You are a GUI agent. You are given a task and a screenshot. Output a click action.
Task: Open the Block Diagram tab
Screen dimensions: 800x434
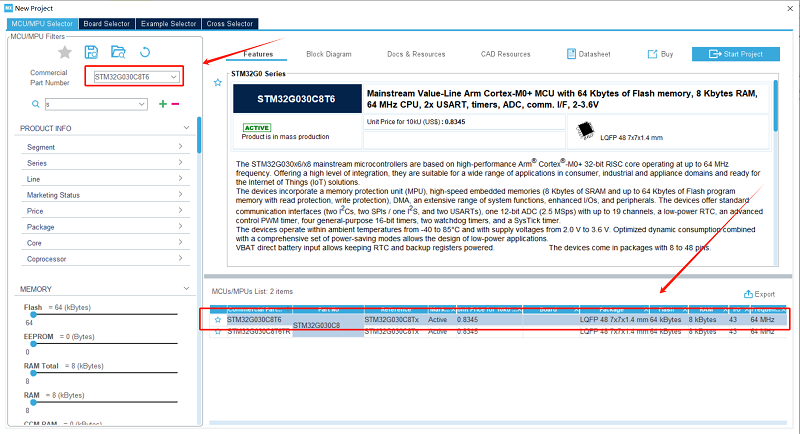pos(328,54)
